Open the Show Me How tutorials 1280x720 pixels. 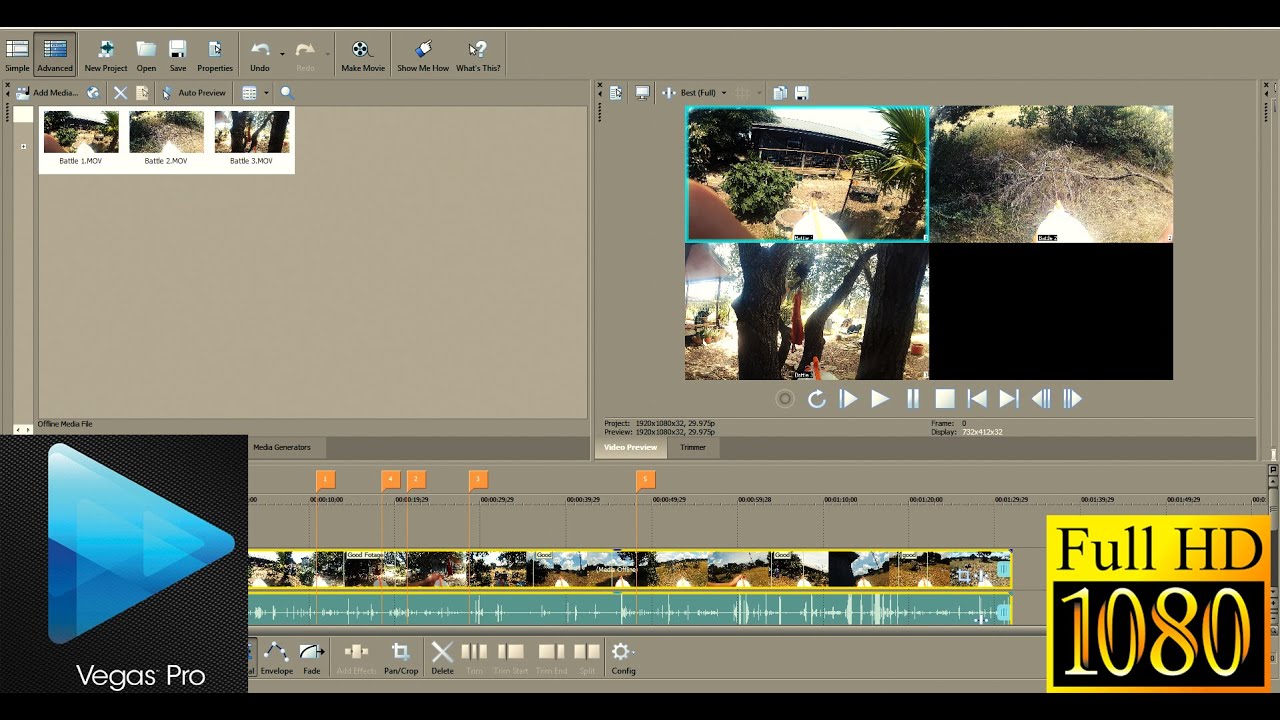(x=423, y=56)
